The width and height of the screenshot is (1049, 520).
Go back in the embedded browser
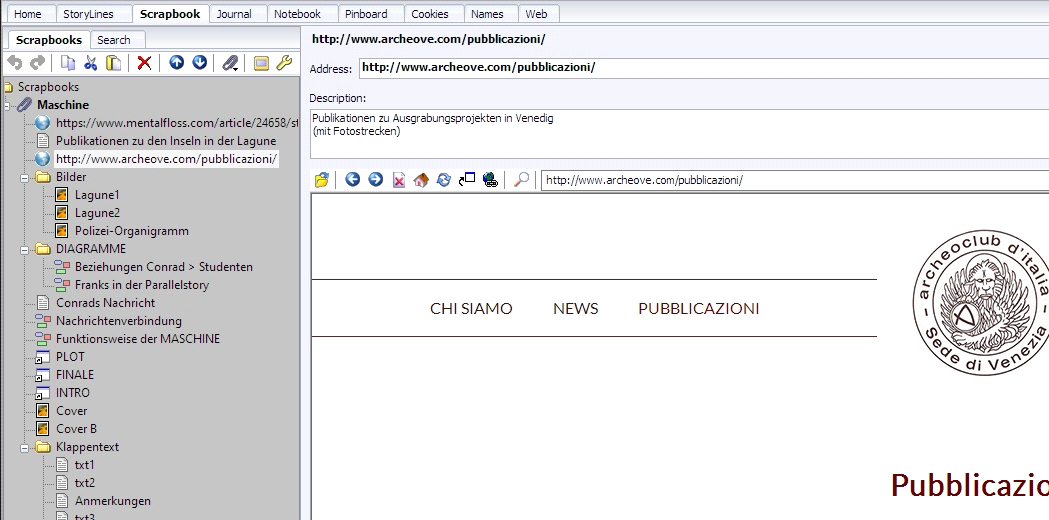coord(353,179)
